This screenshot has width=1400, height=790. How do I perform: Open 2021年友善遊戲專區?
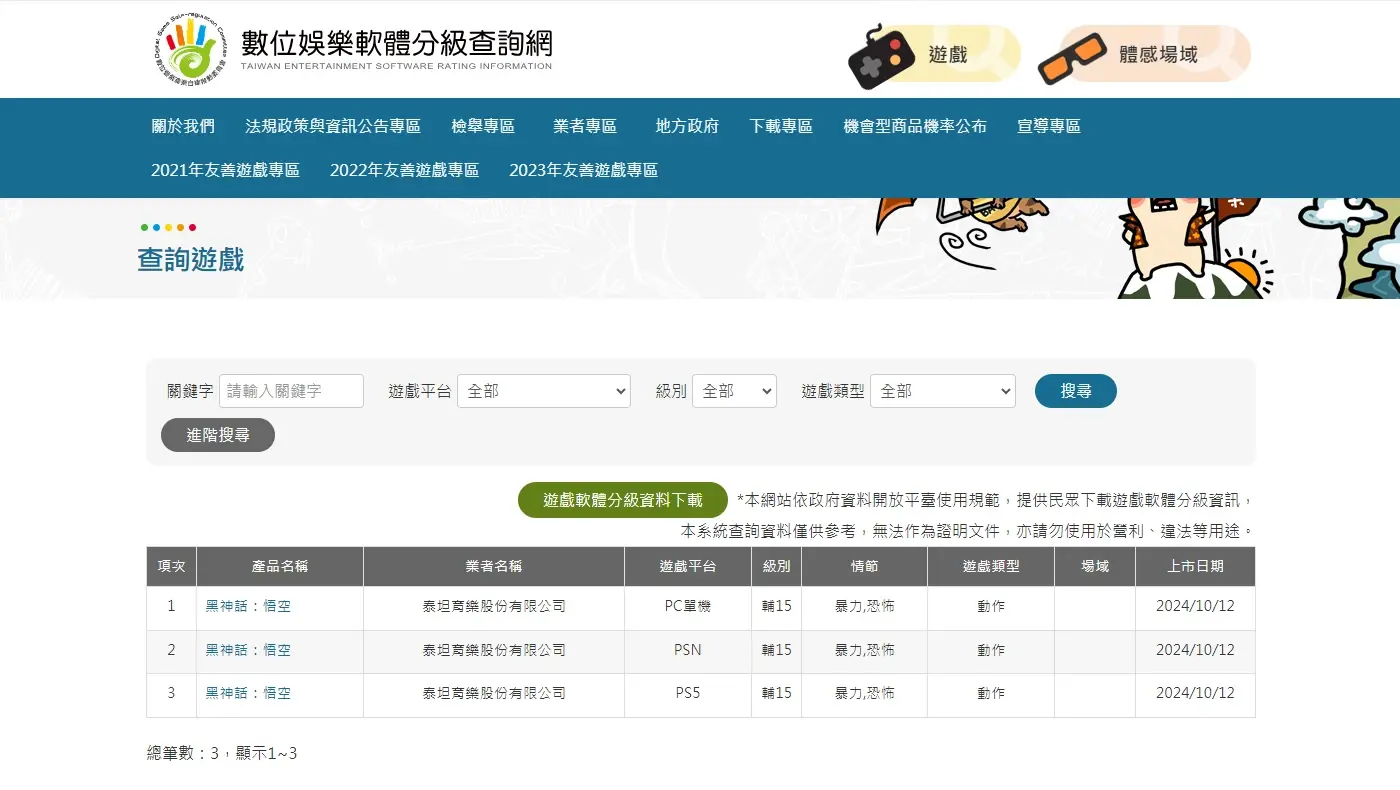[x=225, y=170]
